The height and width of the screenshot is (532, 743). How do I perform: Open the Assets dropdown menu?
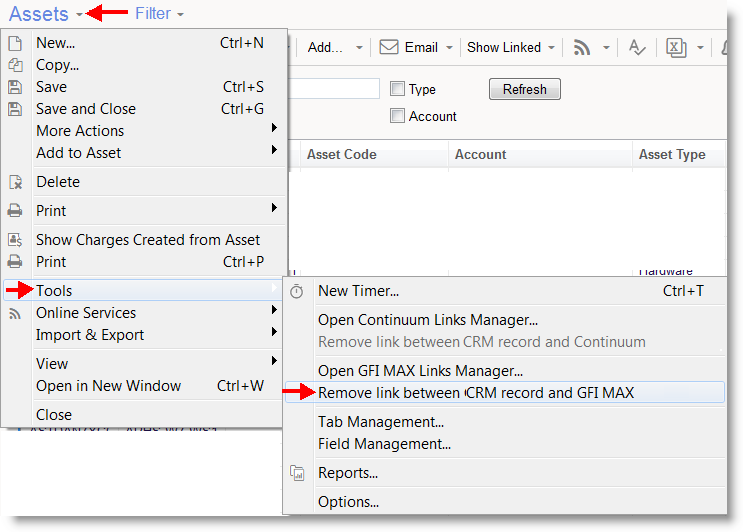[x=46, y=14]
